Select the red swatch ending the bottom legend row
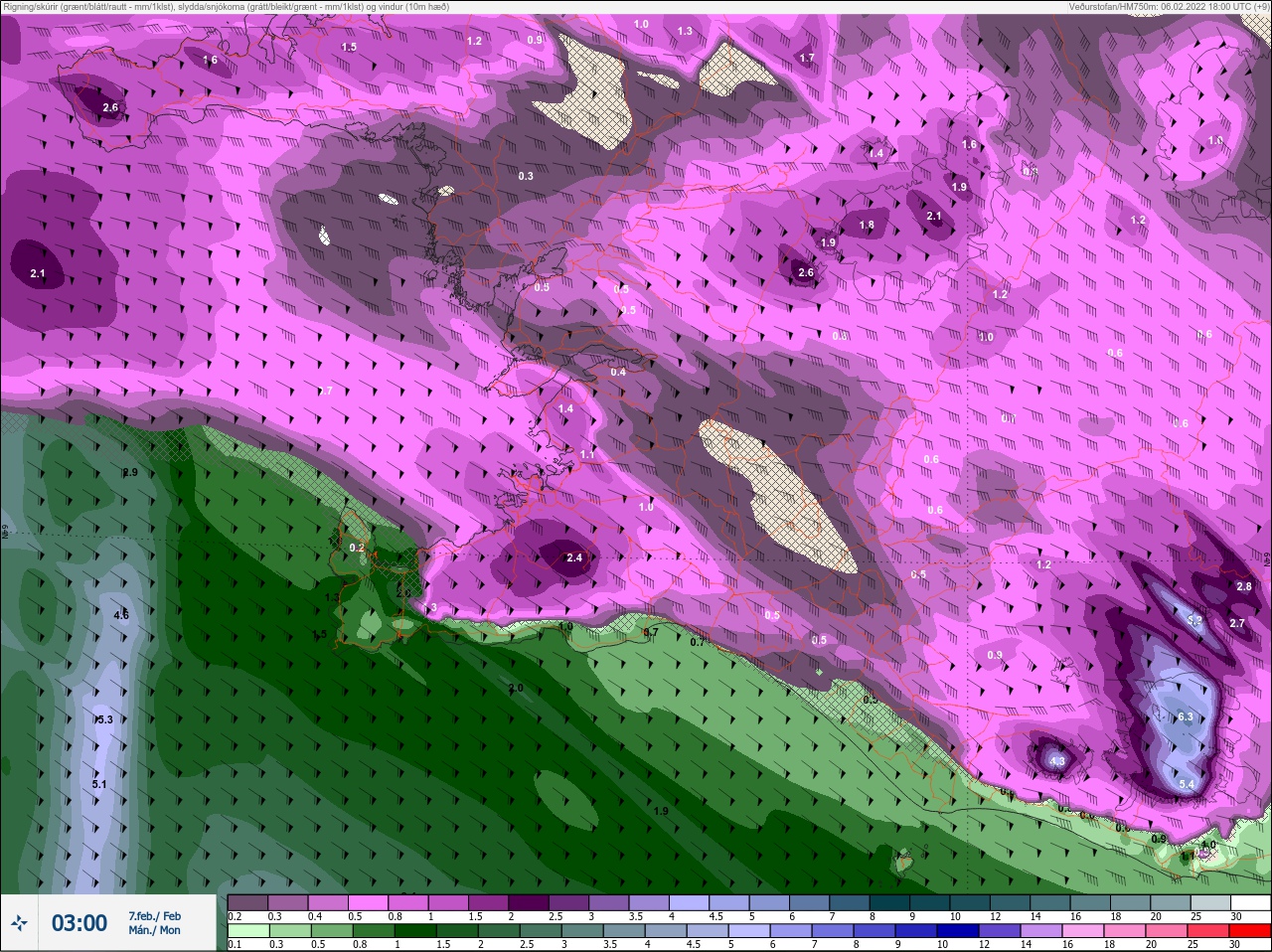 point(1250,930)
